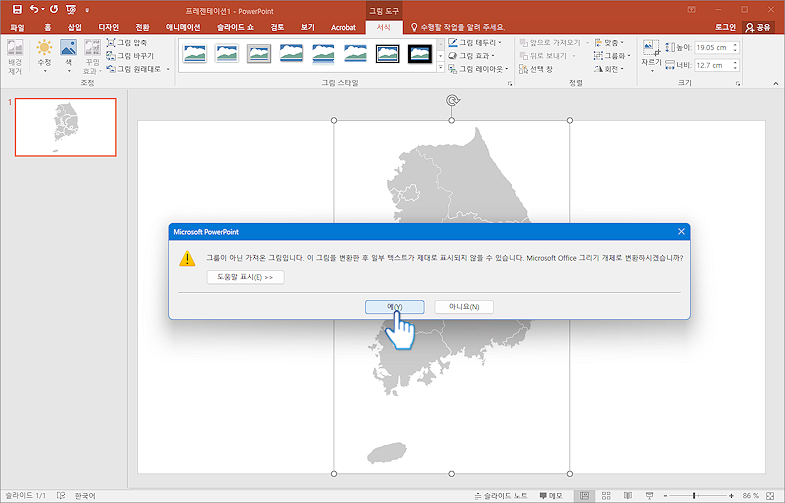Click the Redo icon in title bar

(x=54, y=10)
